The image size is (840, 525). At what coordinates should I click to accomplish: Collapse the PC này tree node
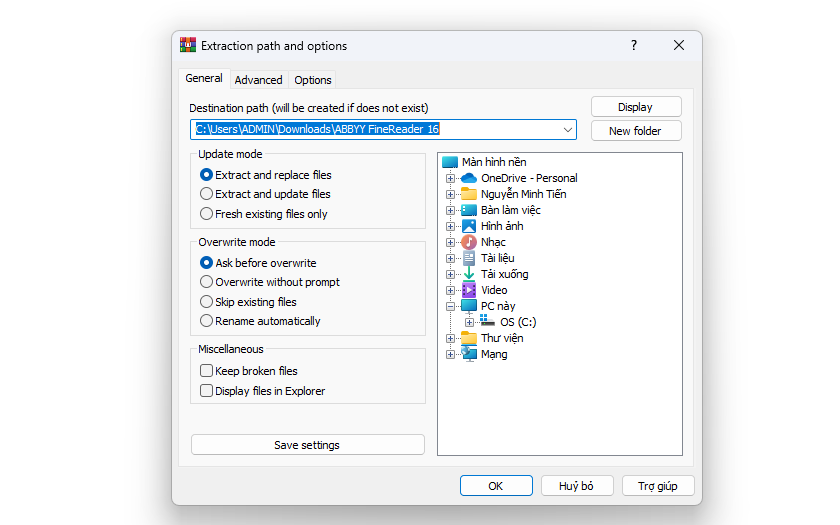[450, 306]
